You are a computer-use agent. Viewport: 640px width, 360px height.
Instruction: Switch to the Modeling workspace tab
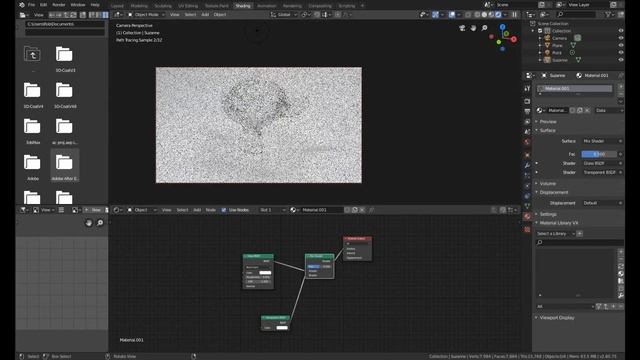[139, 6]
